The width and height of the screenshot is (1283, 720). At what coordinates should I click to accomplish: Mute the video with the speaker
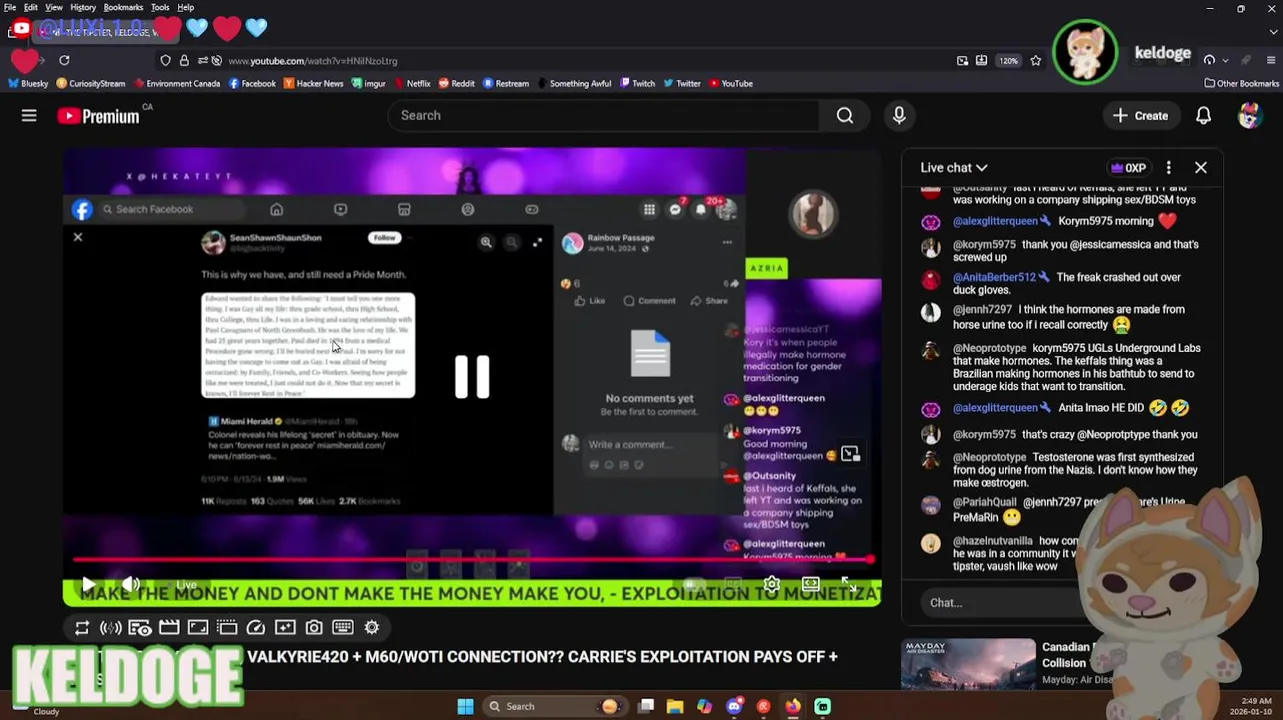tap(131, 584)
